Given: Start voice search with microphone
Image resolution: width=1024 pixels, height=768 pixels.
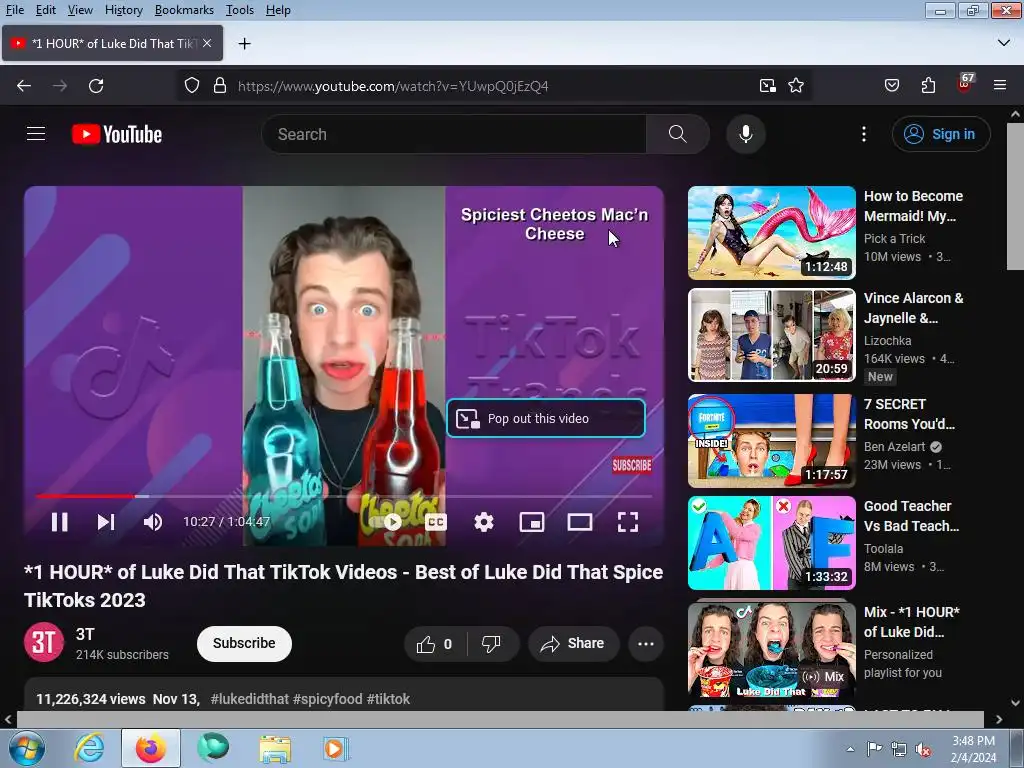Looking at the screenshot, I should (x=745, y=134).
